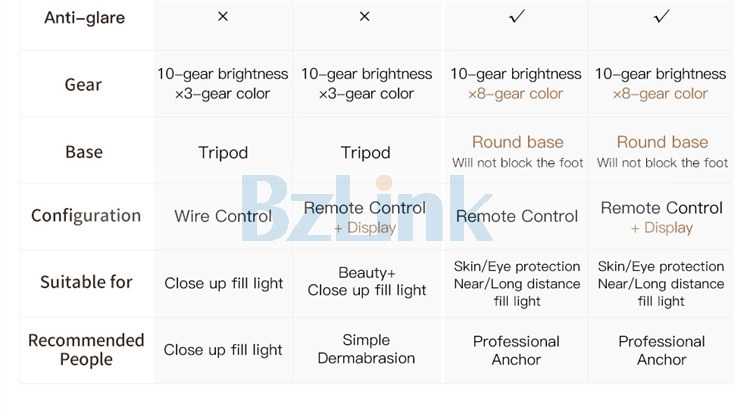The width and height of the screenshot is (750, 416).
Task: Select the Remote Control cell without Display text
Action: pyautogui.click(x=517, y=216)
